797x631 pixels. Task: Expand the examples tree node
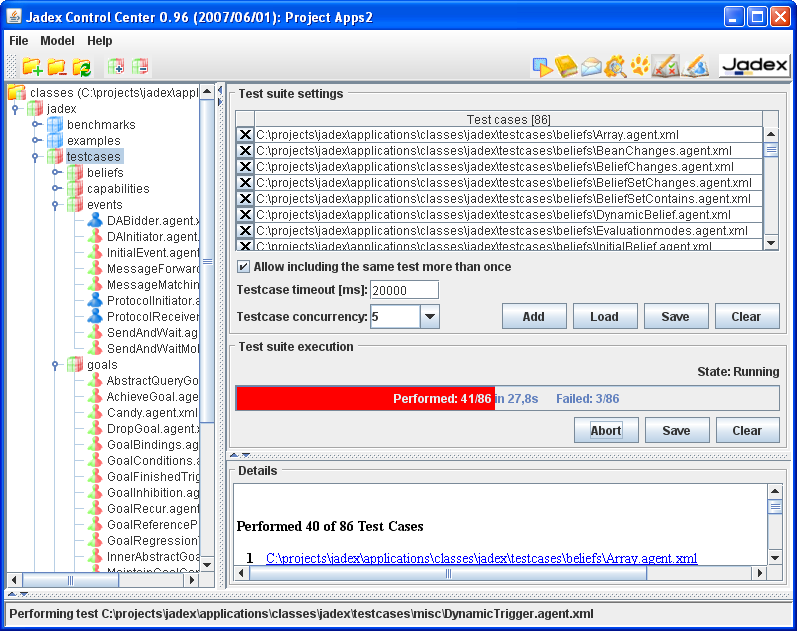click(x=36, y=140)
